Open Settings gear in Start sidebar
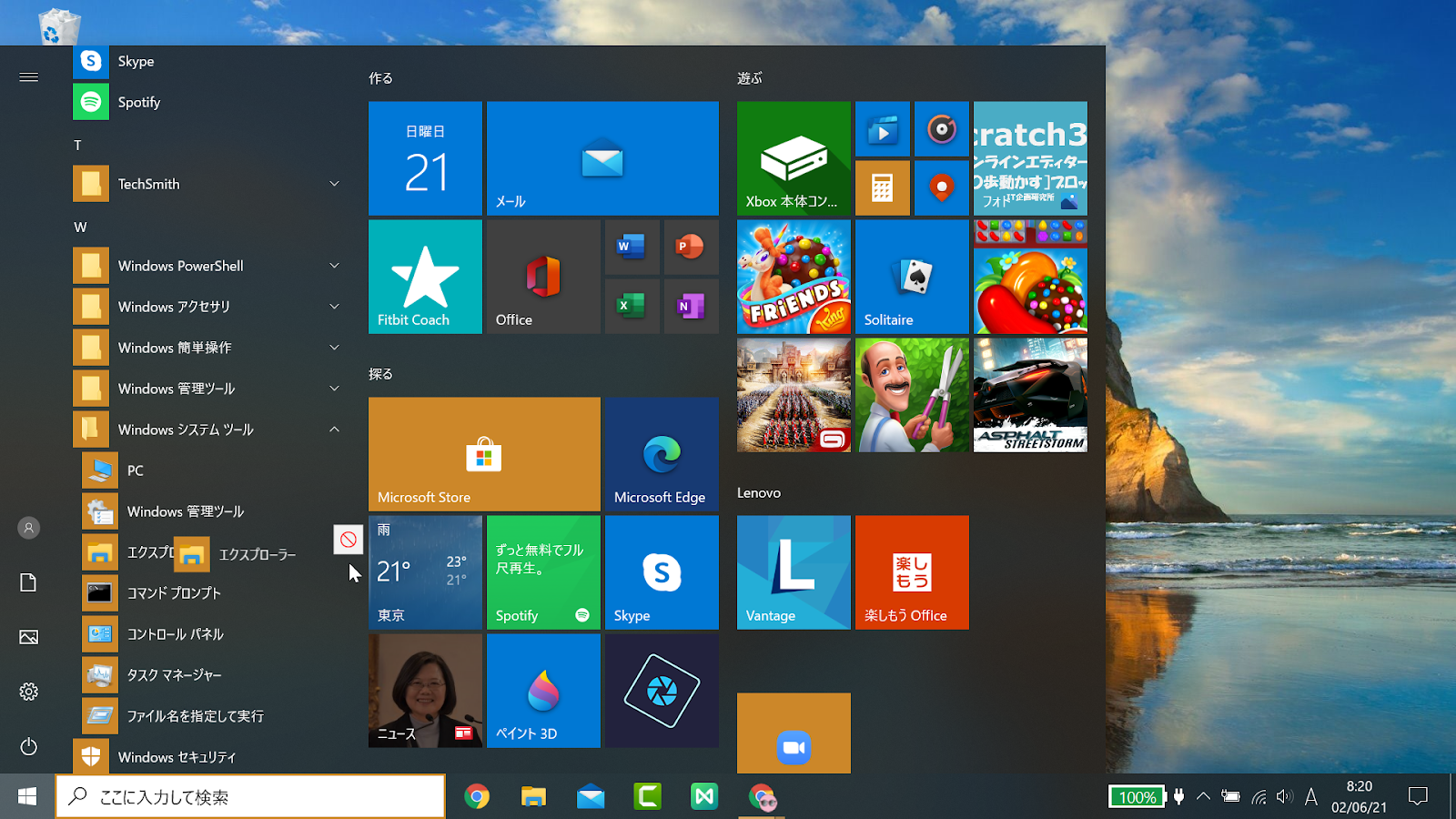Screen dimensions: 1456x819 click(x=28, y=692)
